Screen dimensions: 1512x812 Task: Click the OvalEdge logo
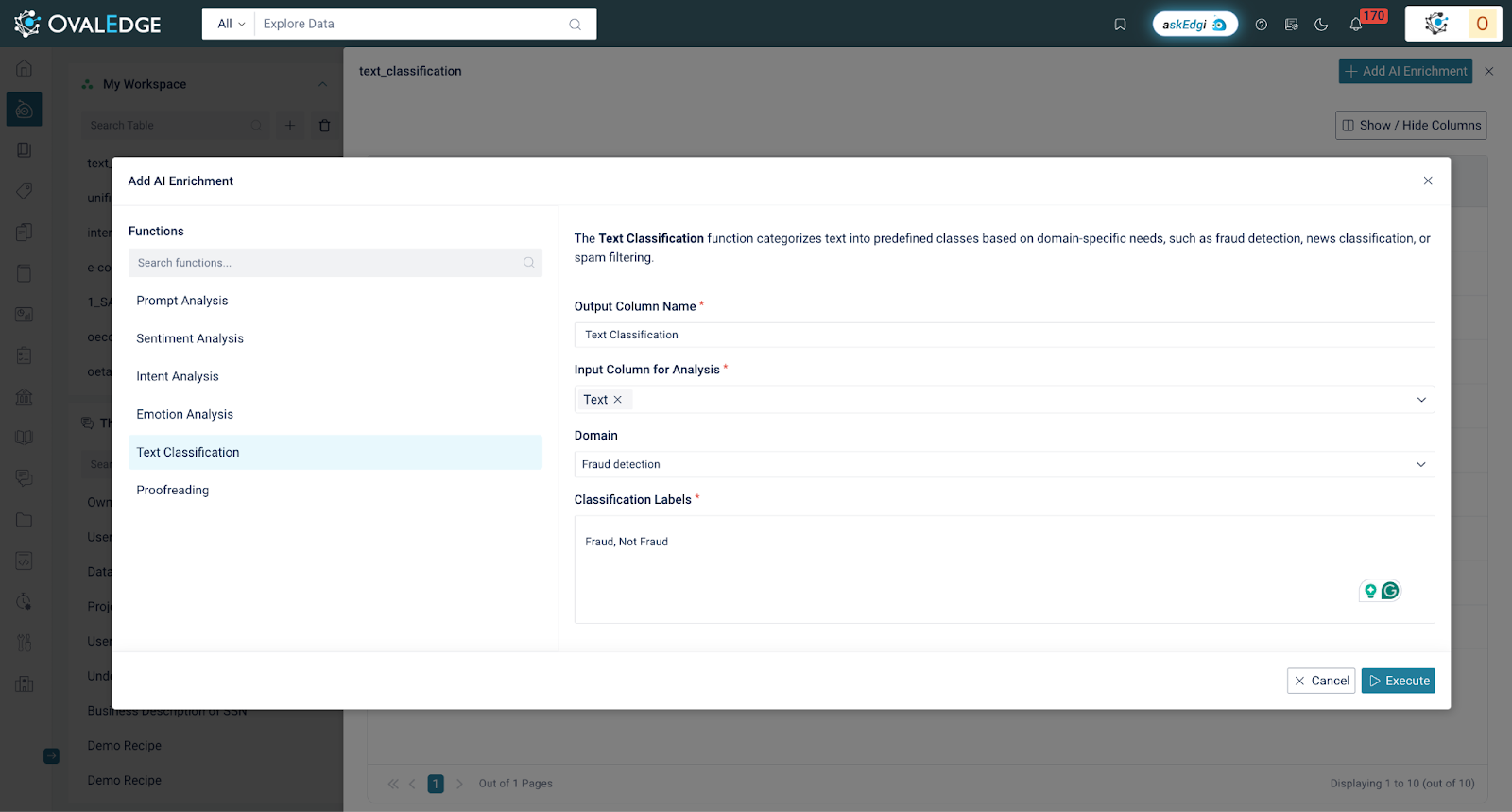point(88,24)
